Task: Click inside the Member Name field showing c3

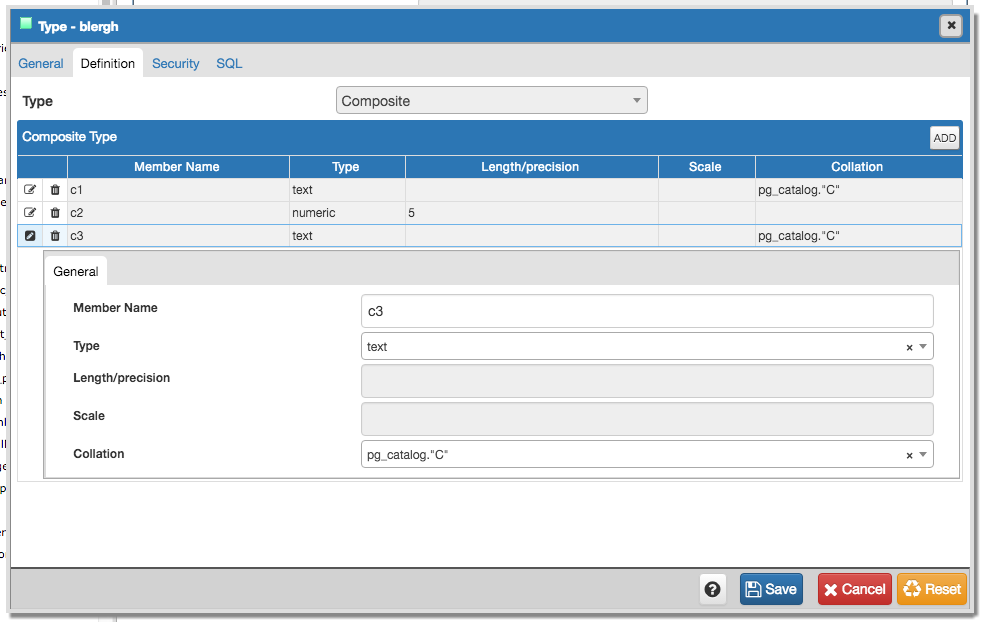Action: pos(646,310)
